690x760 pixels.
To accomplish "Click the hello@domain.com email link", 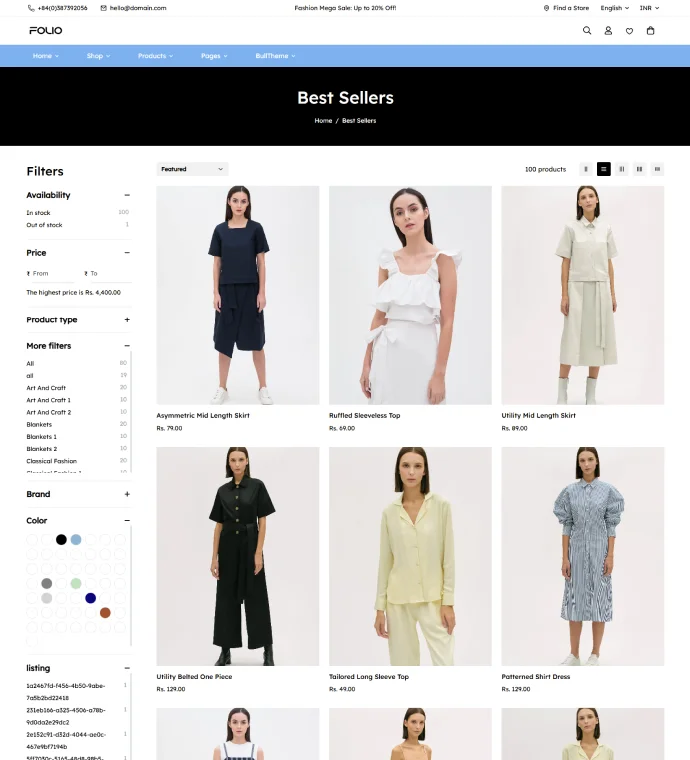I will 138,8.
